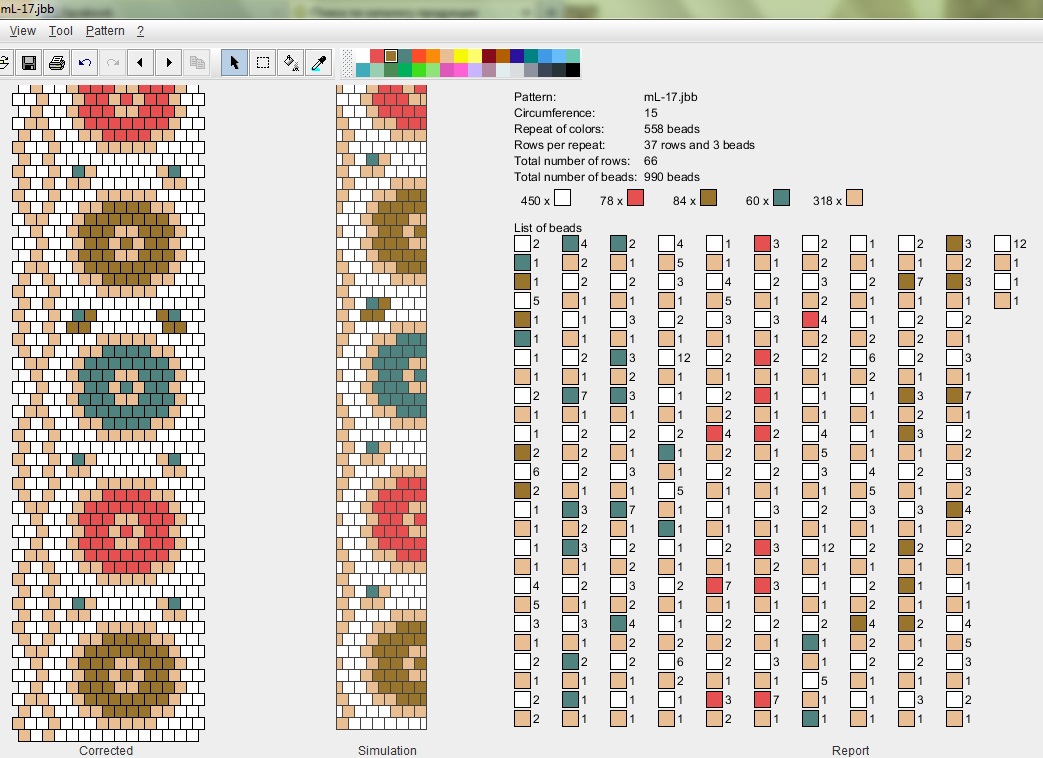Image resolution: width=1043 pixels, height=758 pixels.
Task: Pick the paint bucket fill tool
Action: coord(291,63)
